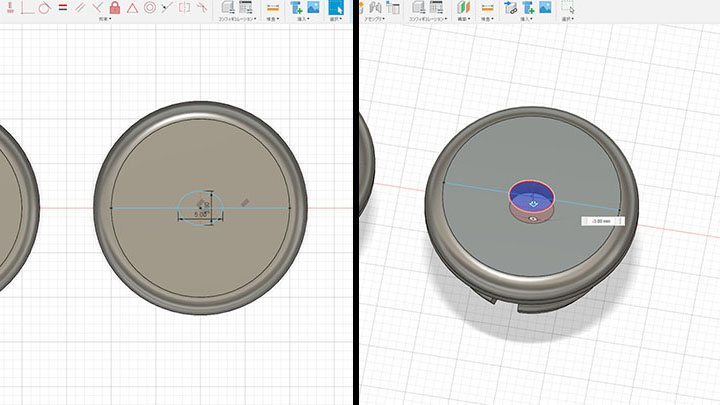Toggle the eye icon below the hole
Screen dimensions: 720x405
point(533,219)
